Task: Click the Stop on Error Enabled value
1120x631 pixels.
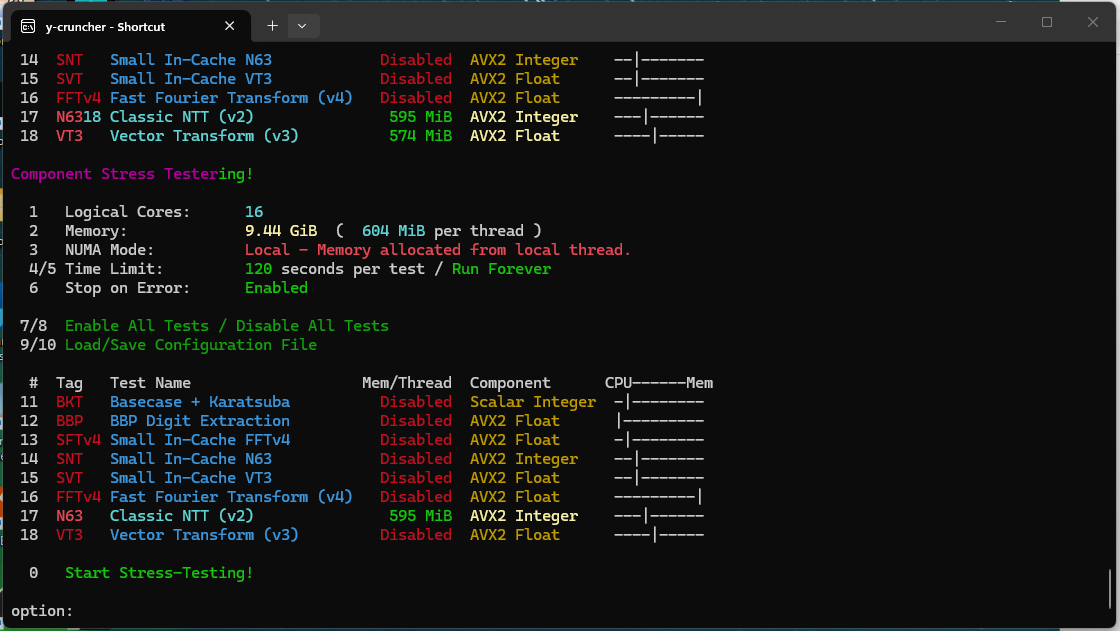Action: pos(276,288)
